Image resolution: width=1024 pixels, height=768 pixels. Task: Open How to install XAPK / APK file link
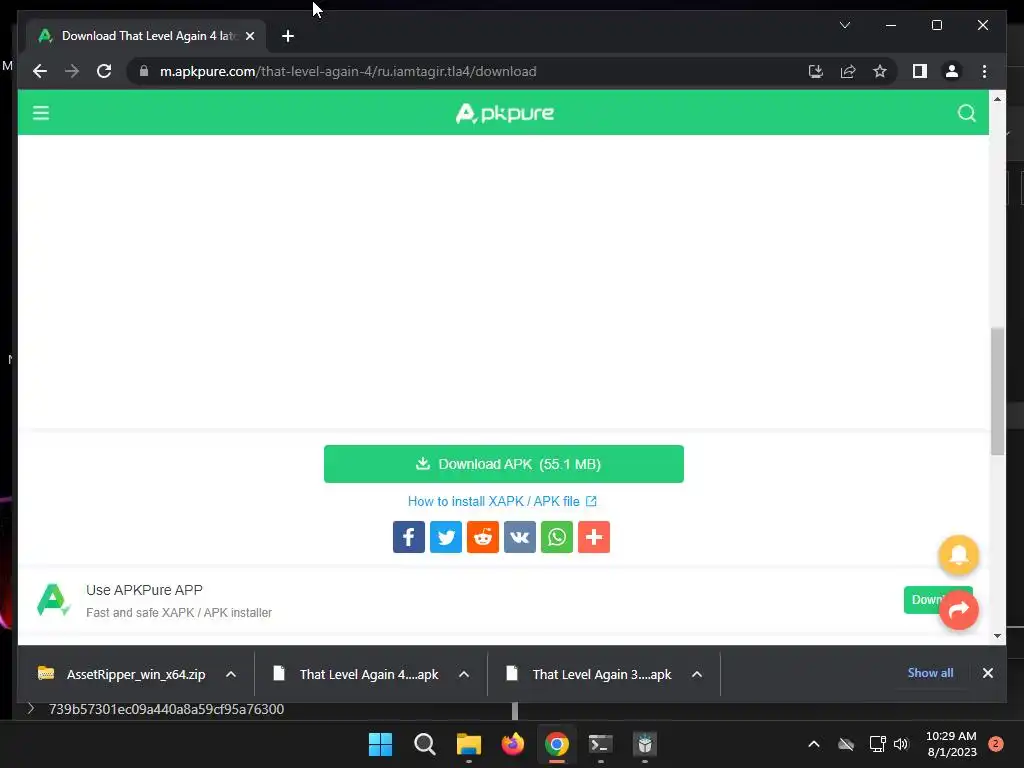pyautogui.click(x=502, y=502)
